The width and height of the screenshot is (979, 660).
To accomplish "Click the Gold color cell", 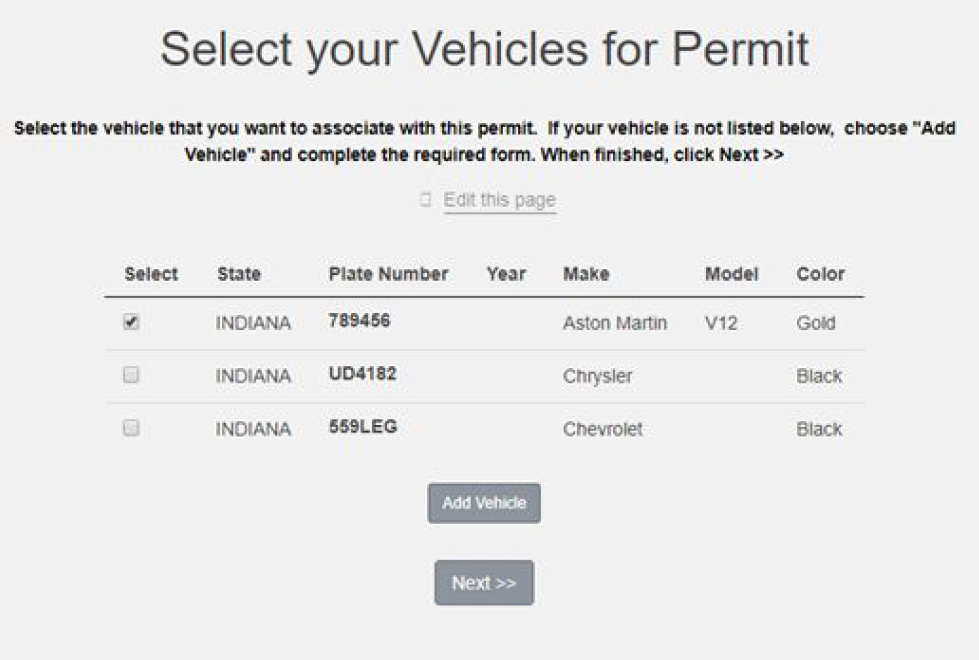I will (815, 324).
